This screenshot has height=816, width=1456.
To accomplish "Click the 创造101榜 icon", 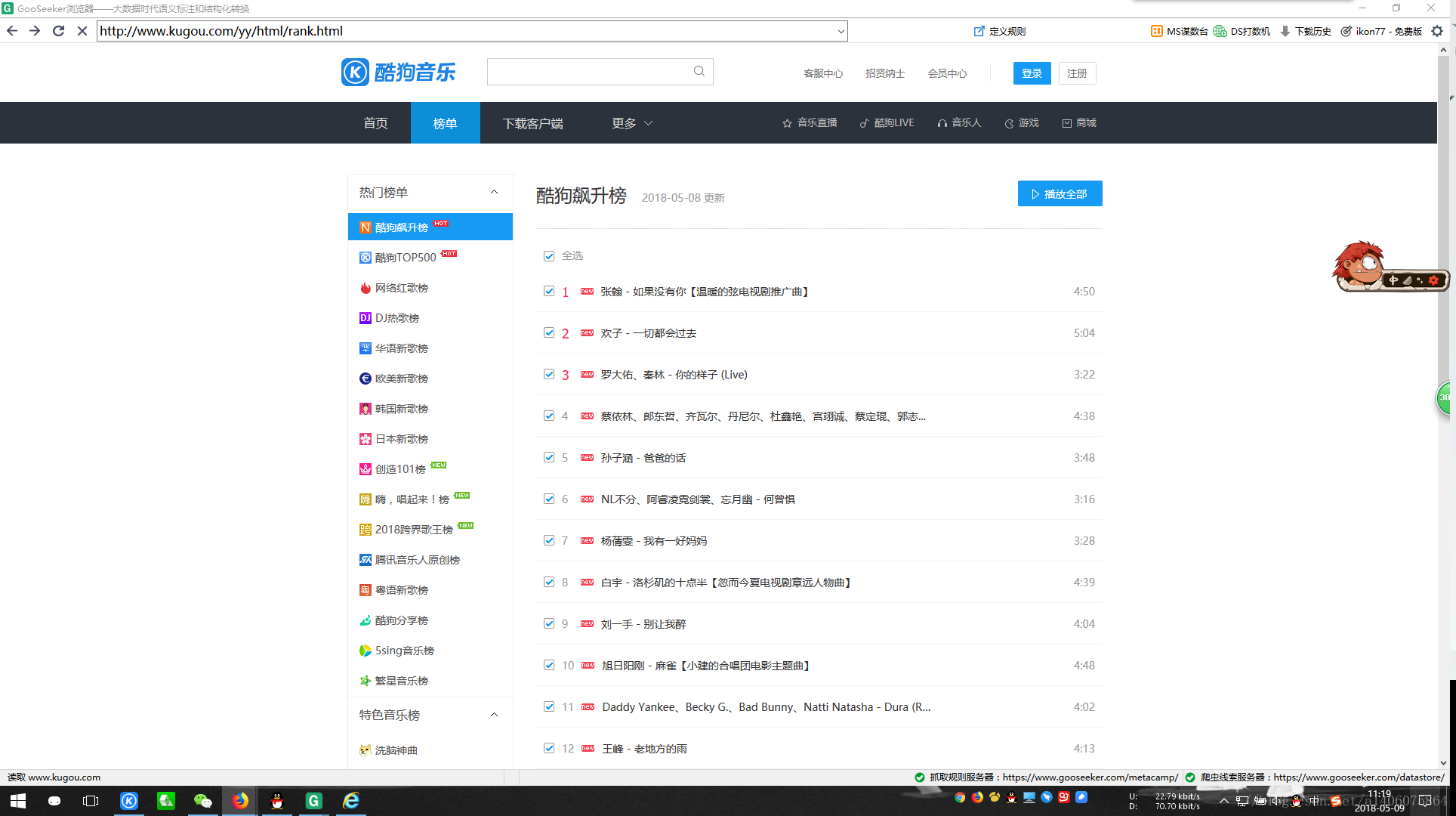I will click(x=366, y=469).
